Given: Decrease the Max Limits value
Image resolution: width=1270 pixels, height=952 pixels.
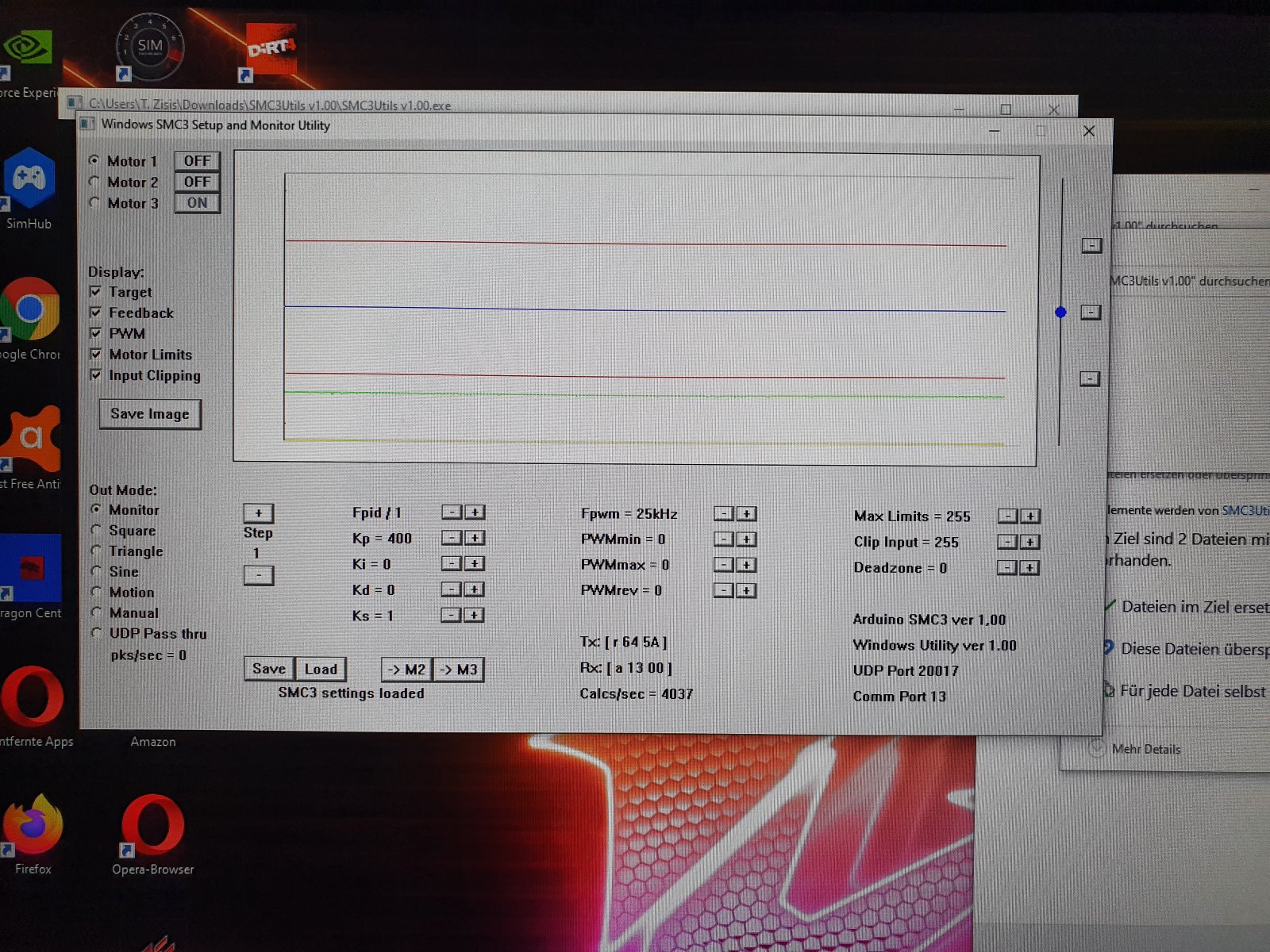Looking at the screenshot, I should [x=1007, y=516].
